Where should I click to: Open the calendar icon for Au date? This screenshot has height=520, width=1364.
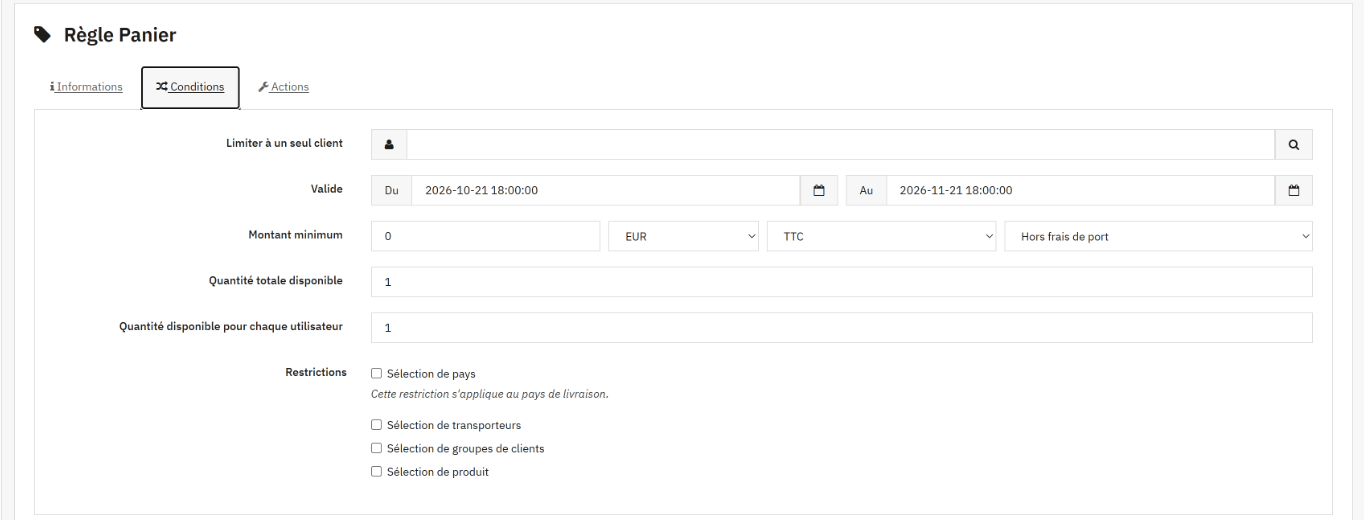point(1293,190)
